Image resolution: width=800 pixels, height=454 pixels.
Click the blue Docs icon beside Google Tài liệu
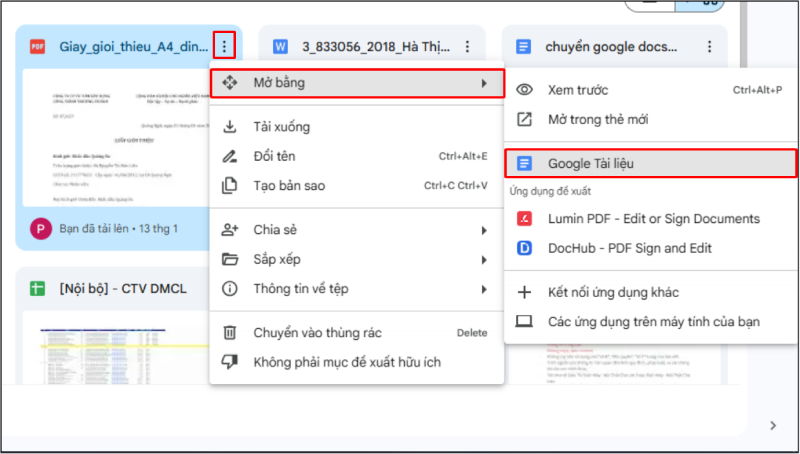coord(524,163)
